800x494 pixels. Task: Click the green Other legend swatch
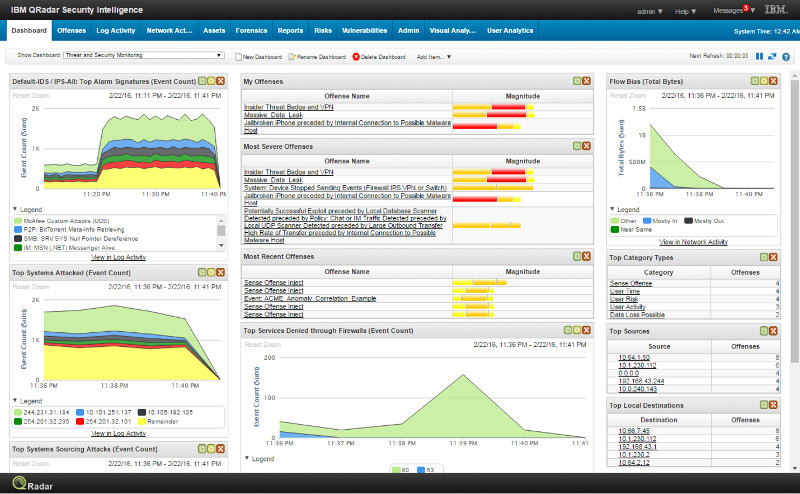(614, 220)
